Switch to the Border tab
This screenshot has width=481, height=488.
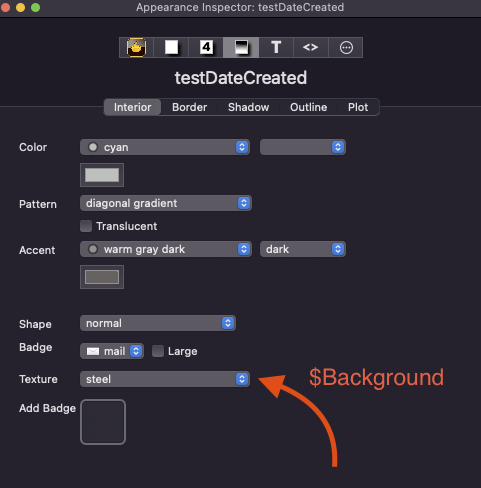[189, 107]
